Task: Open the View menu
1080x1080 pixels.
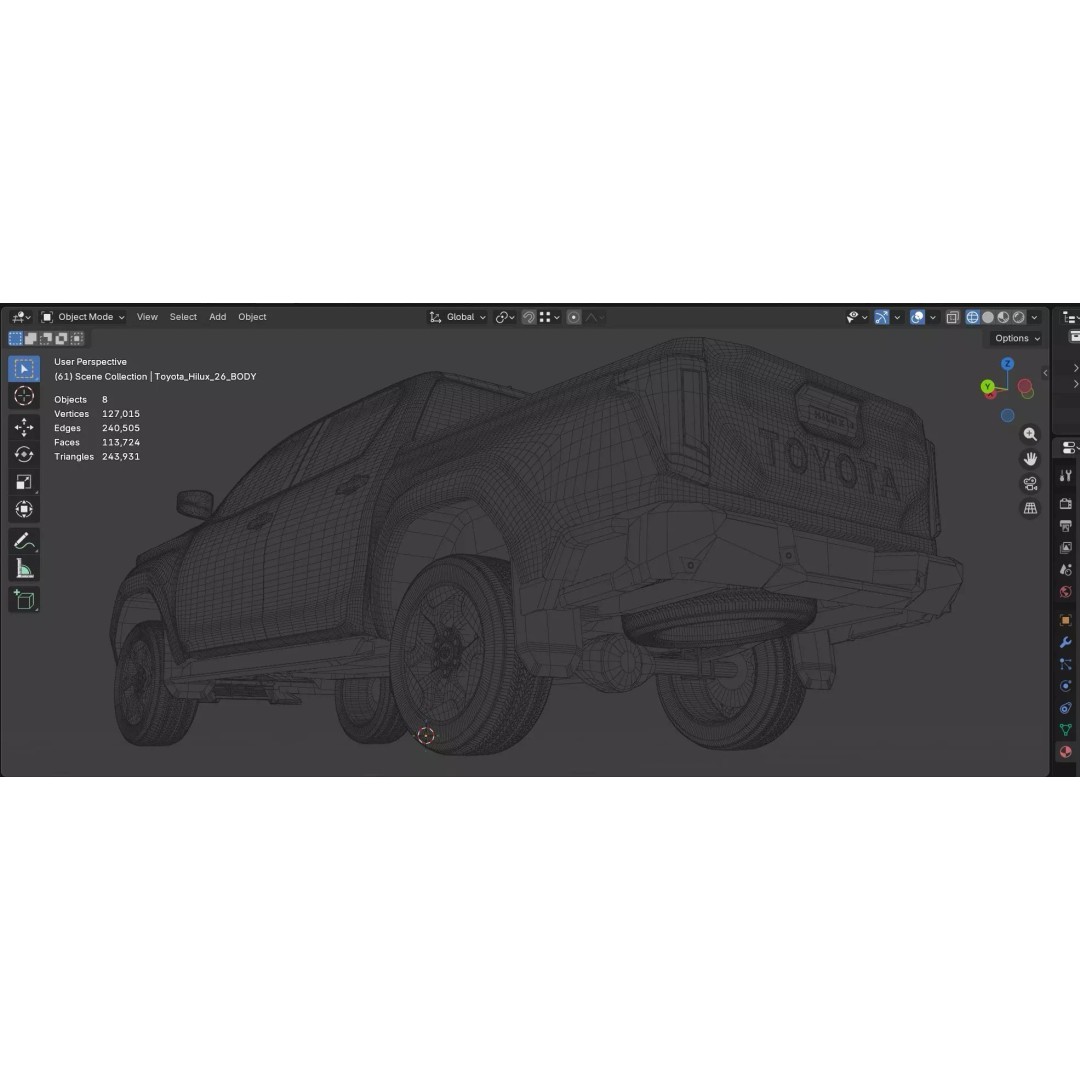Action: [147, 318]
